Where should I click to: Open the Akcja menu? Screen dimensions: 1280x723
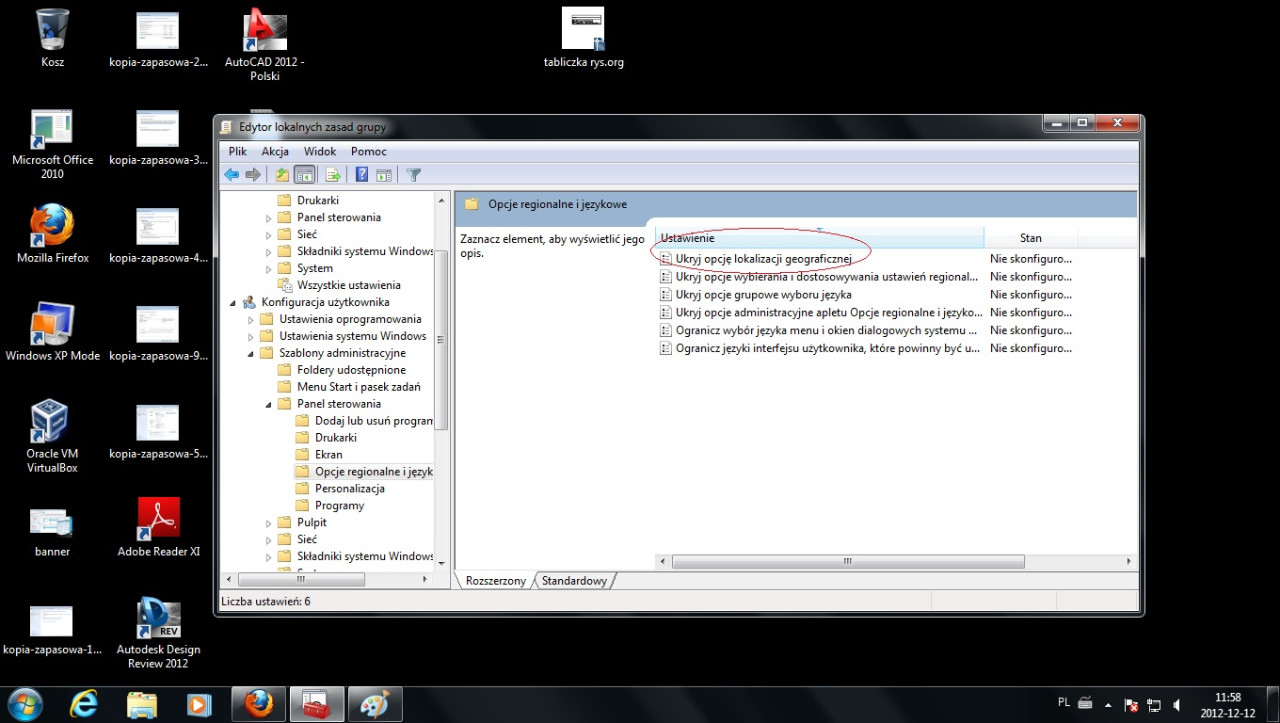(275, 151)
